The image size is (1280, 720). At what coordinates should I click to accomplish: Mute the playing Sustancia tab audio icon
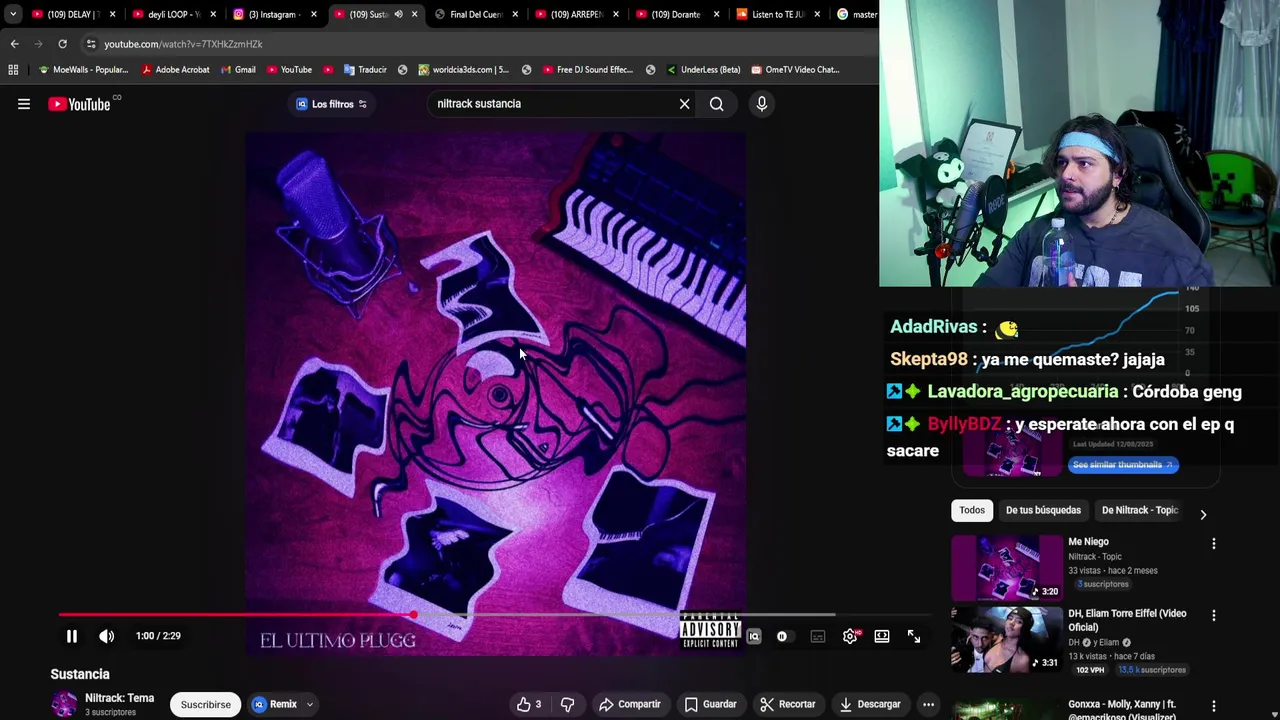[x=398, y=14]
